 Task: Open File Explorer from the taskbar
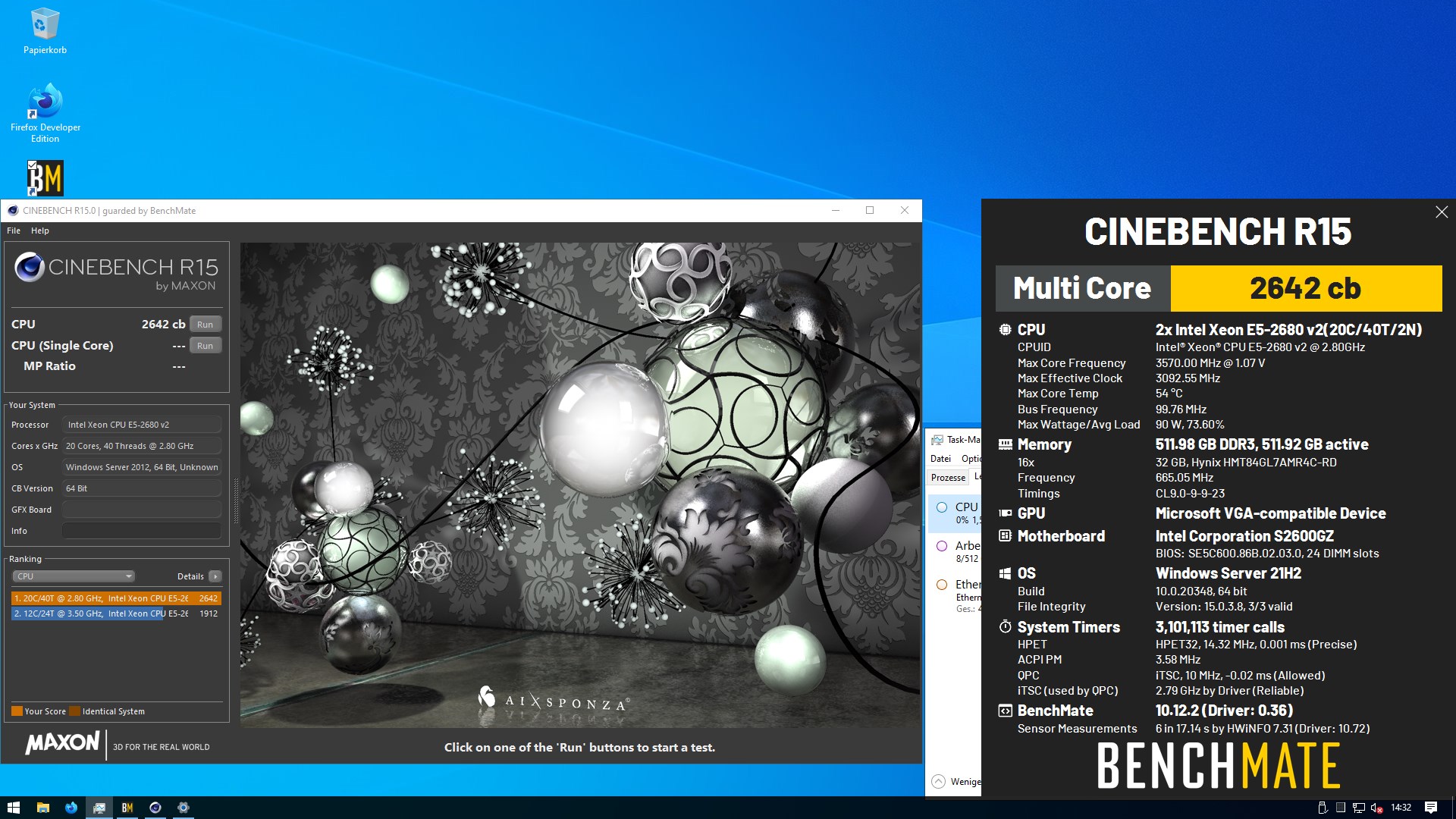pos(42,808)
